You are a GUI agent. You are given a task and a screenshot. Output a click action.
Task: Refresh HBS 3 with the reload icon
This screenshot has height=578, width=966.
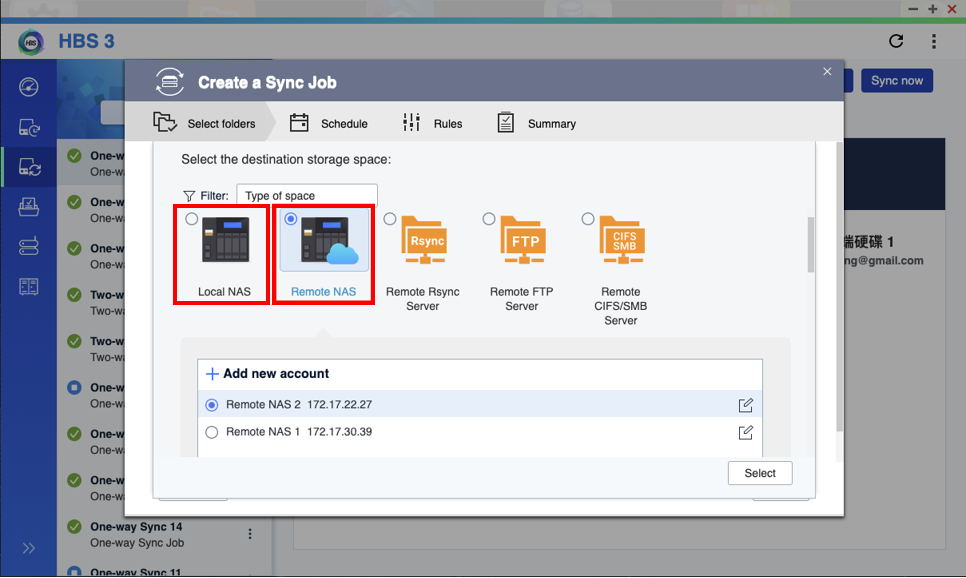pyautogui.click(x=896, y=41)
